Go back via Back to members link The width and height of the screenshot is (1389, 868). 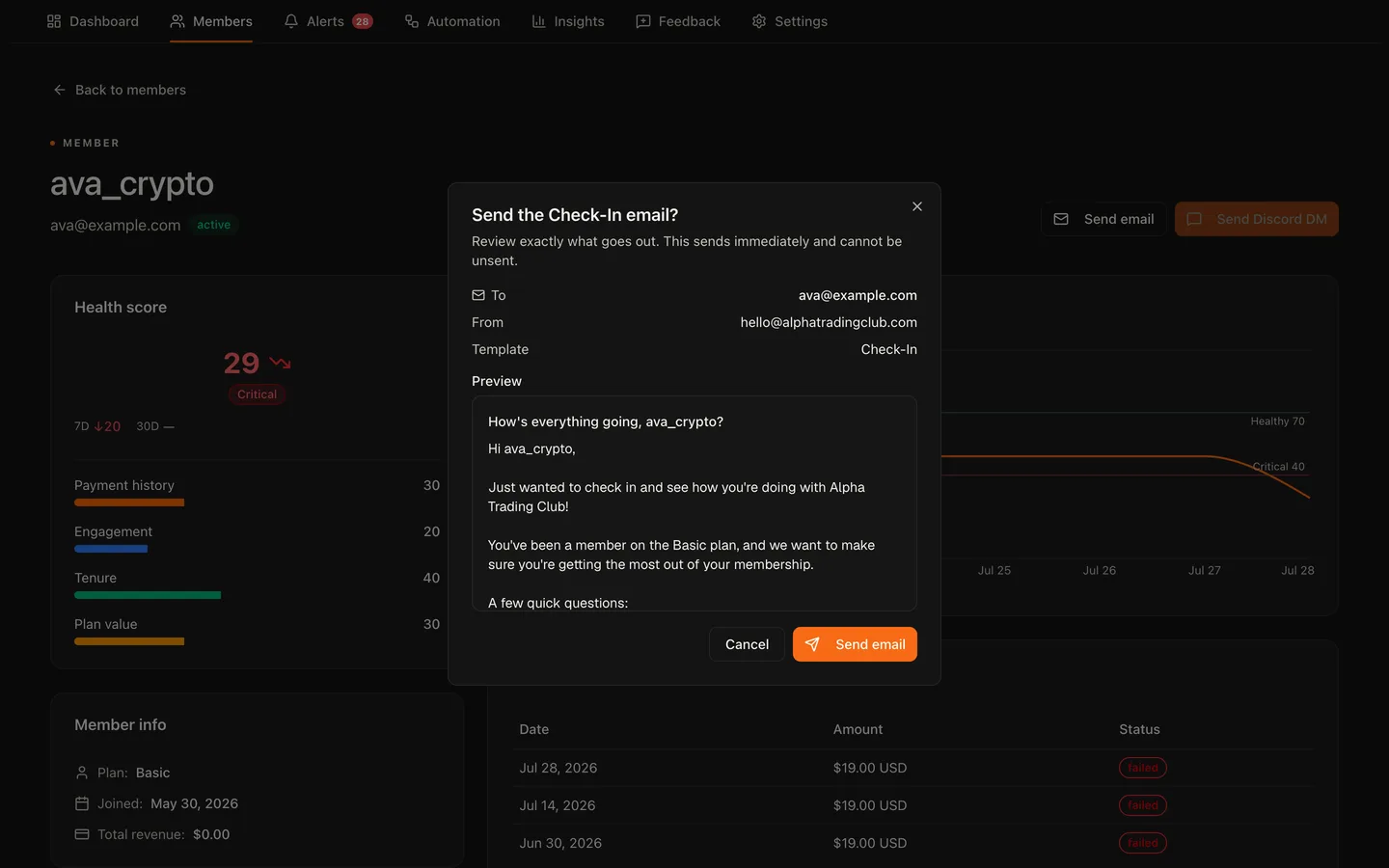click(120, 90)
